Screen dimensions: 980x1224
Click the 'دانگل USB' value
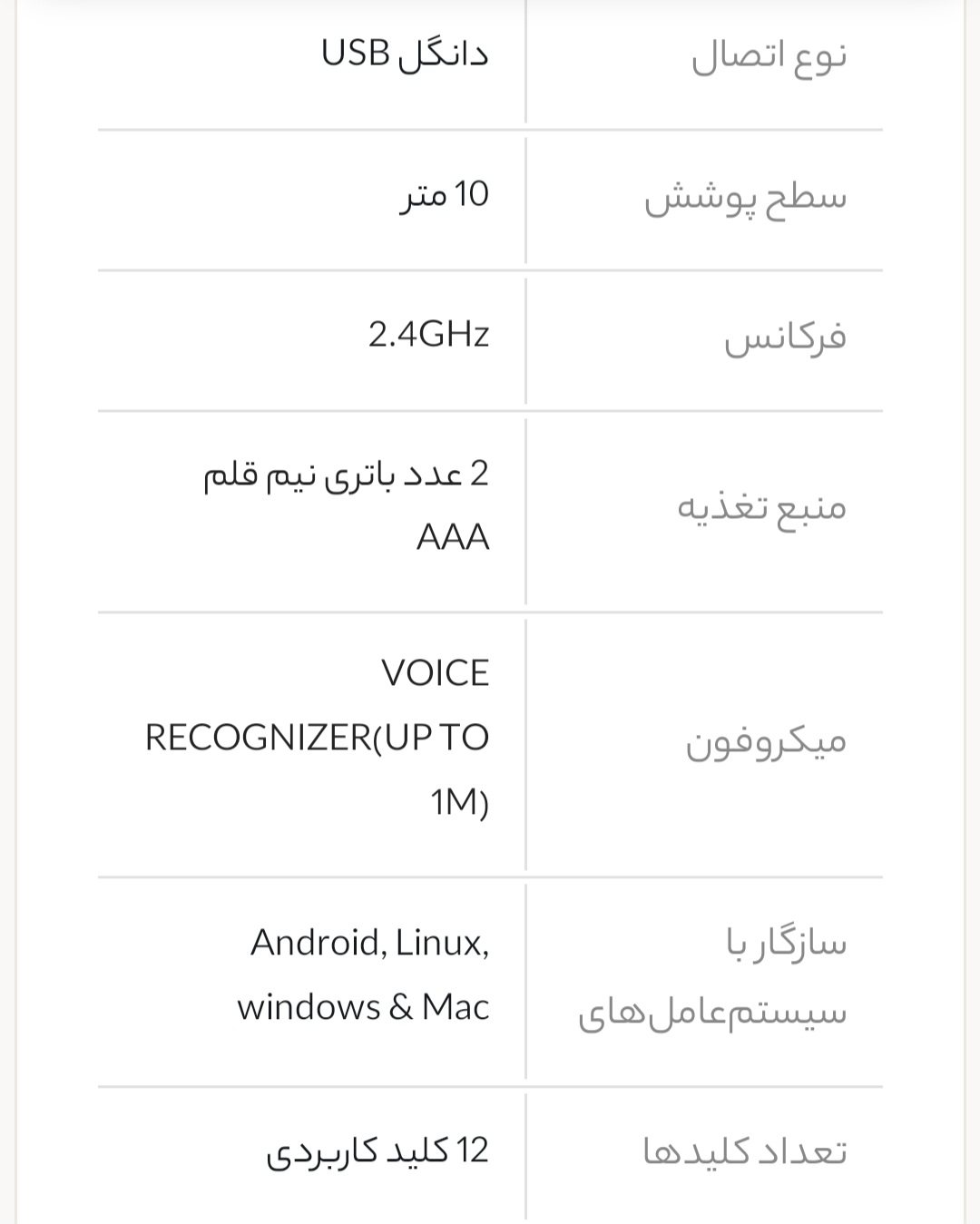coord(405,54)
